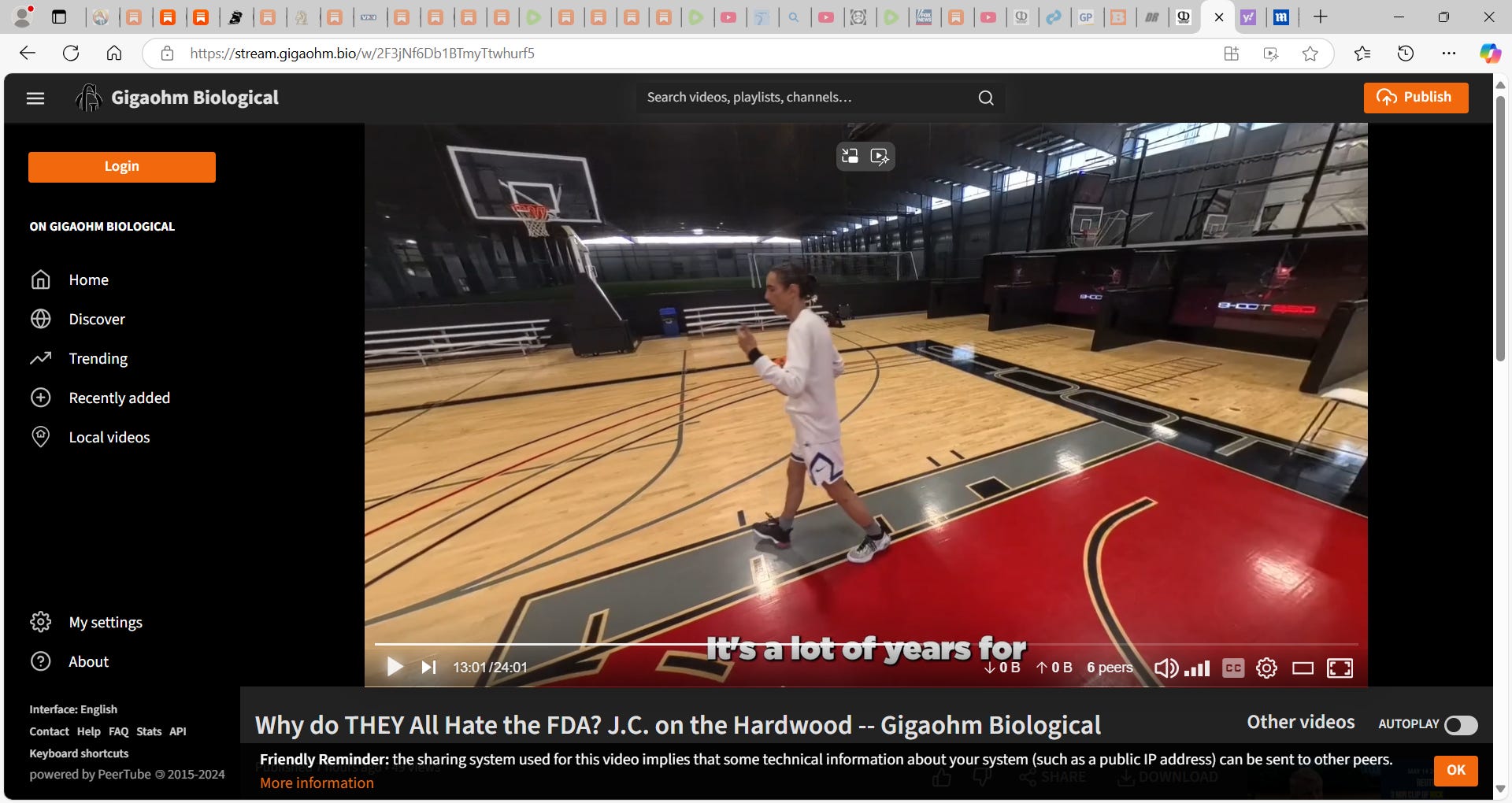Open the browser history icon
1512x803 pixels.
pos(1406,54)
